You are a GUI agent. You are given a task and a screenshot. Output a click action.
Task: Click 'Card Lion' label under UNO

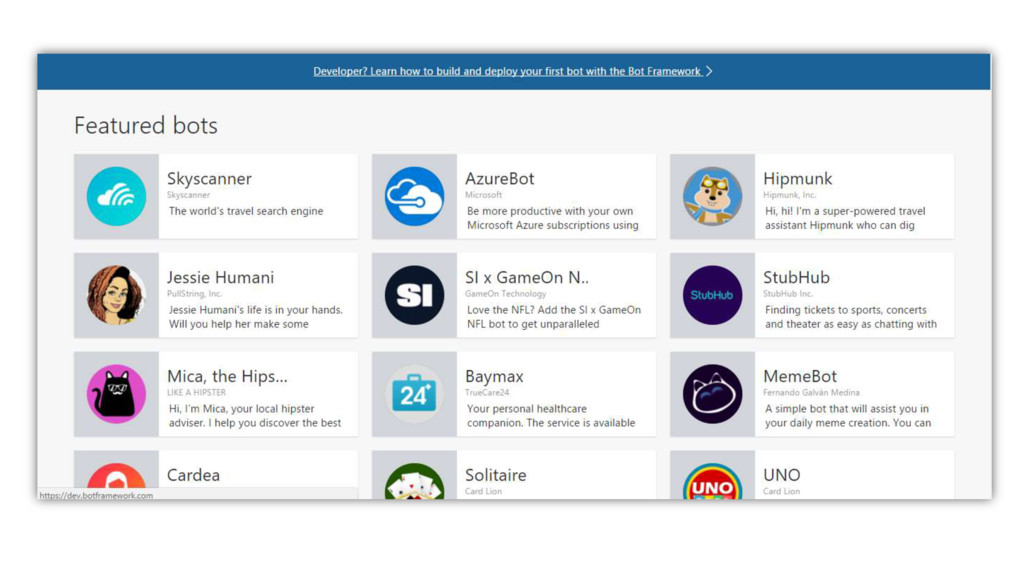tap(781, 491)
